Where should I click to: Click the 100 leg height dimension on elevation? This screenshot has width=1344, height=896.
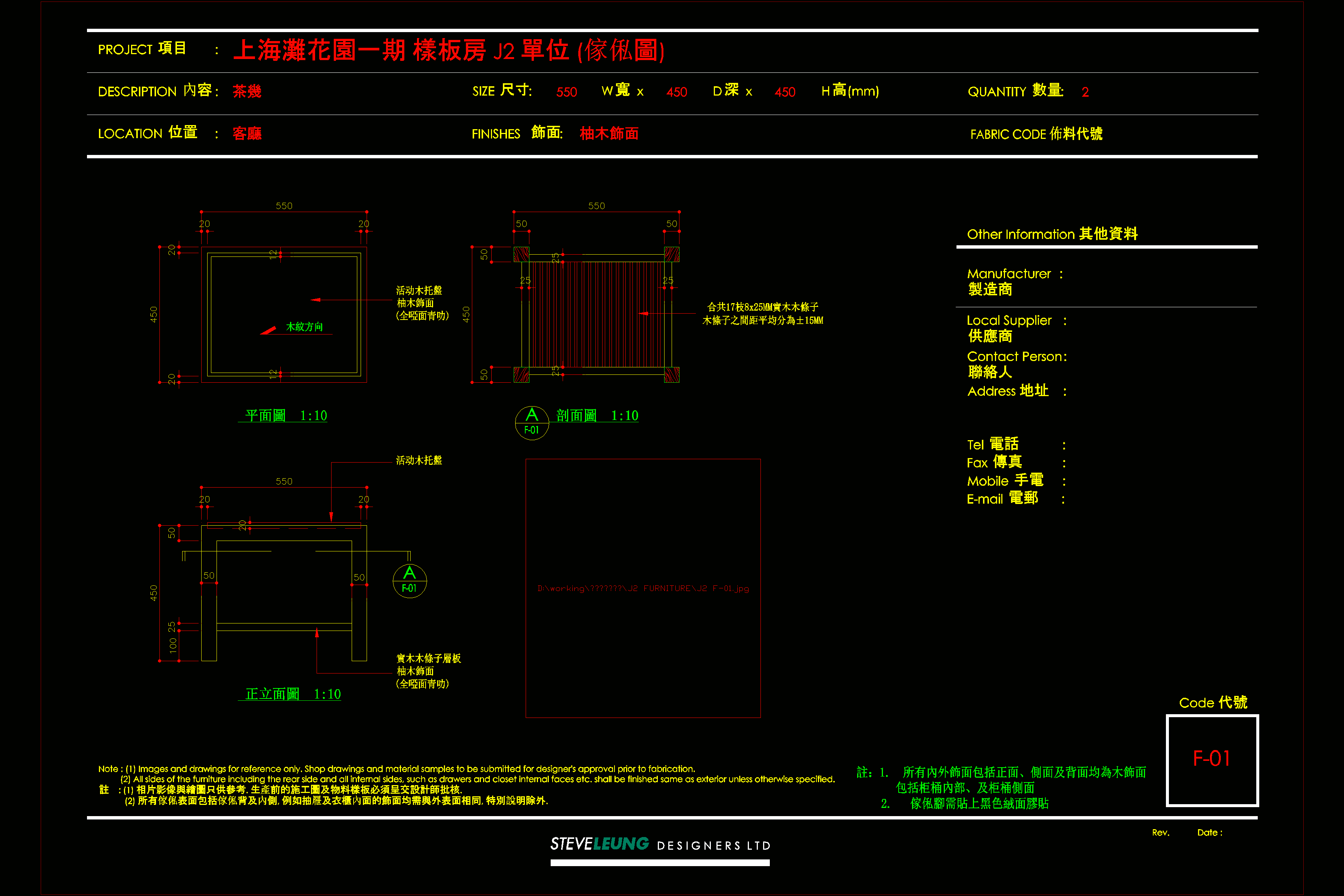pos(172,646)
